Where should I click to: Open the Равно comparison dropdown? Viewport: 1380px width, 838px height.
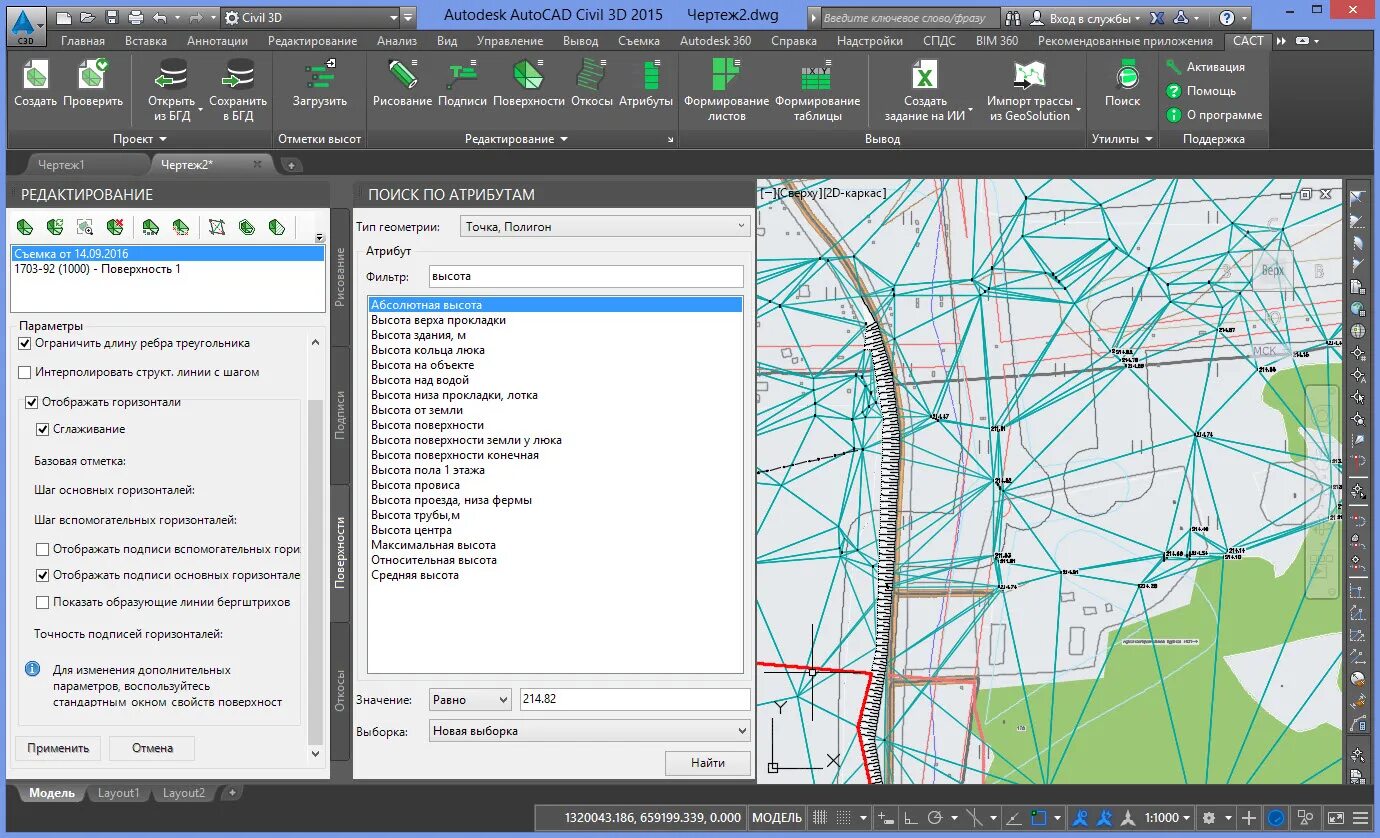pos(470,700)
